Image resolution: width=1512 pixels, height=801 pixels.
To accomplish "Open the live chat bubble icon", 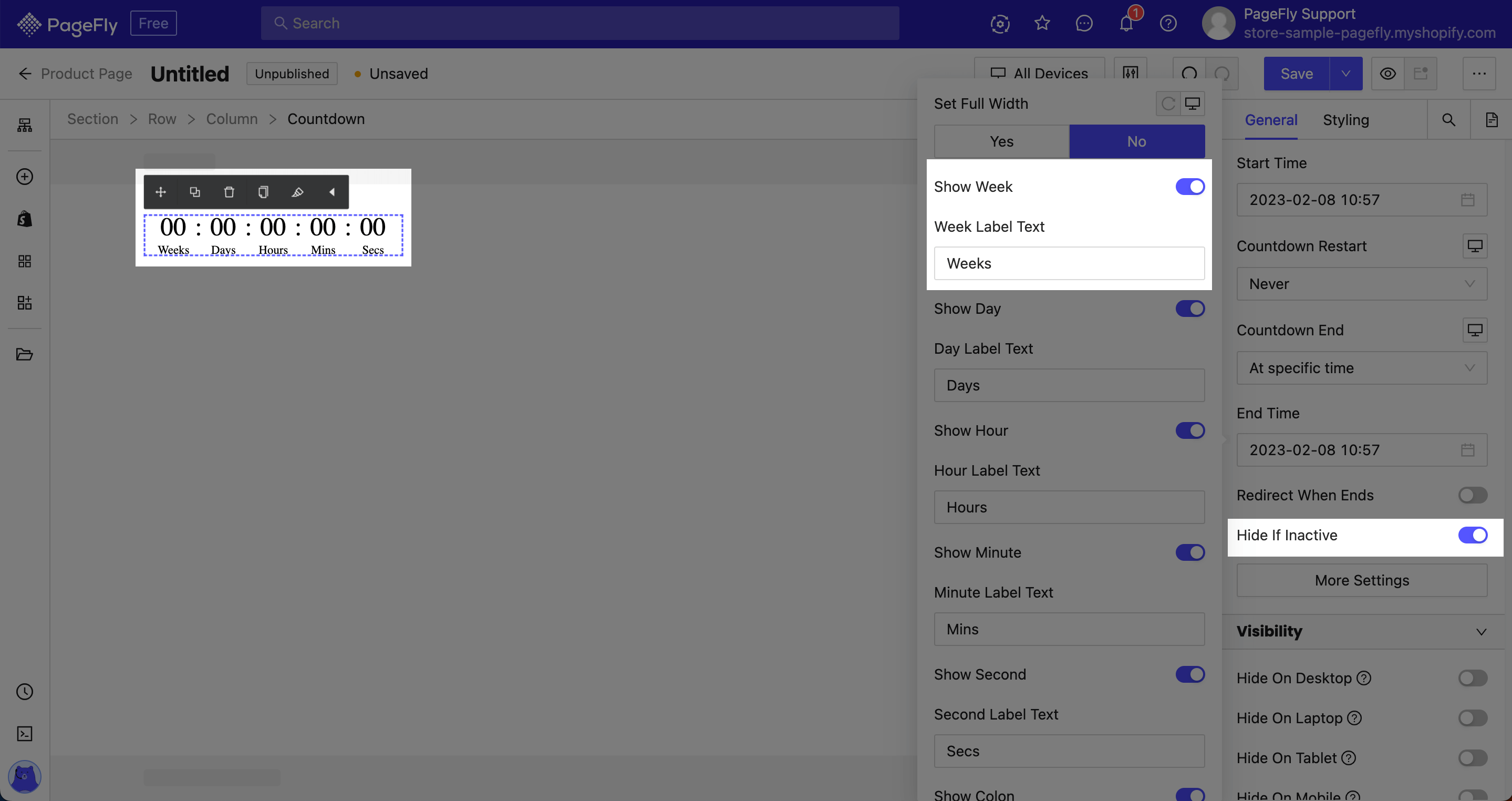I will coord(1084,24).
